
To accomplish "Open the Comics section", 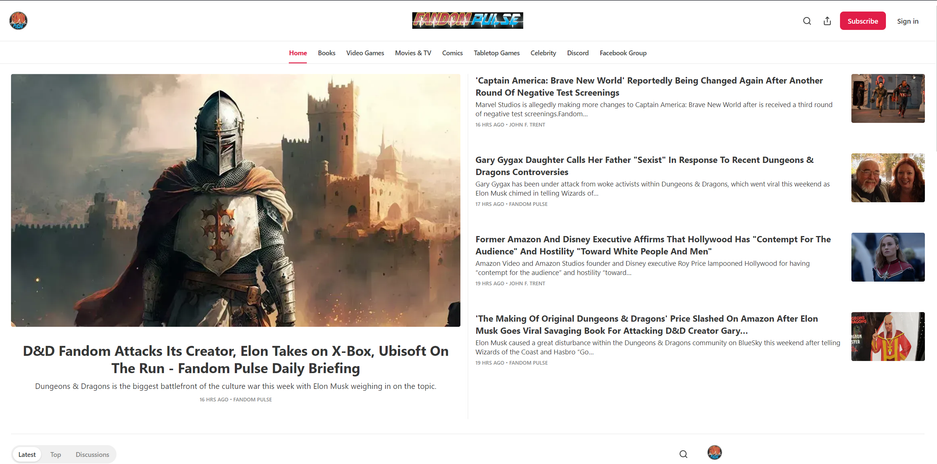I will pos(452,53).
